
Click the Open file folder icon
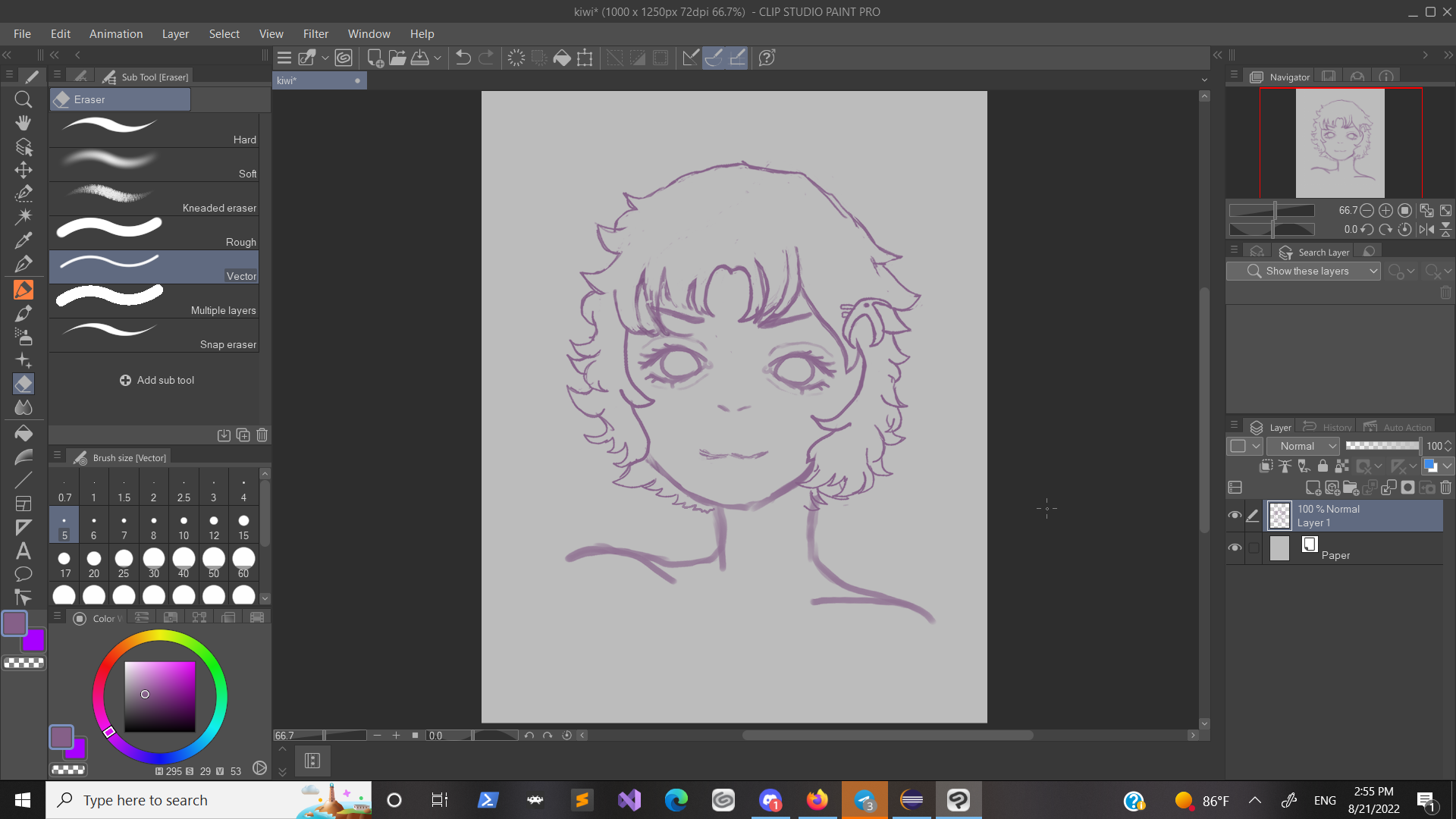click(397, 58)
